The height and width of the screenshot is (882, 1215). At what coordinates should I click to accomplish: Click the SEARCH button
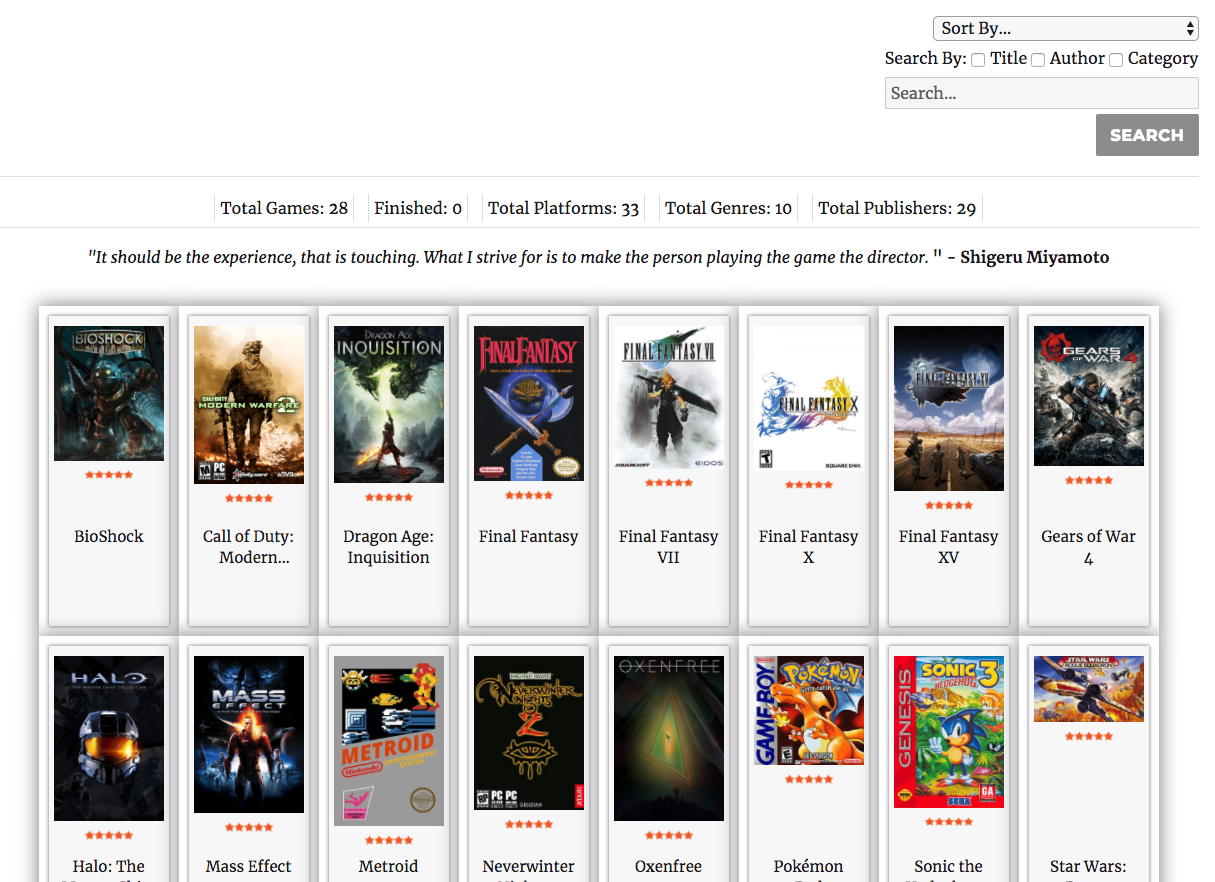(x=1147, y=135)
